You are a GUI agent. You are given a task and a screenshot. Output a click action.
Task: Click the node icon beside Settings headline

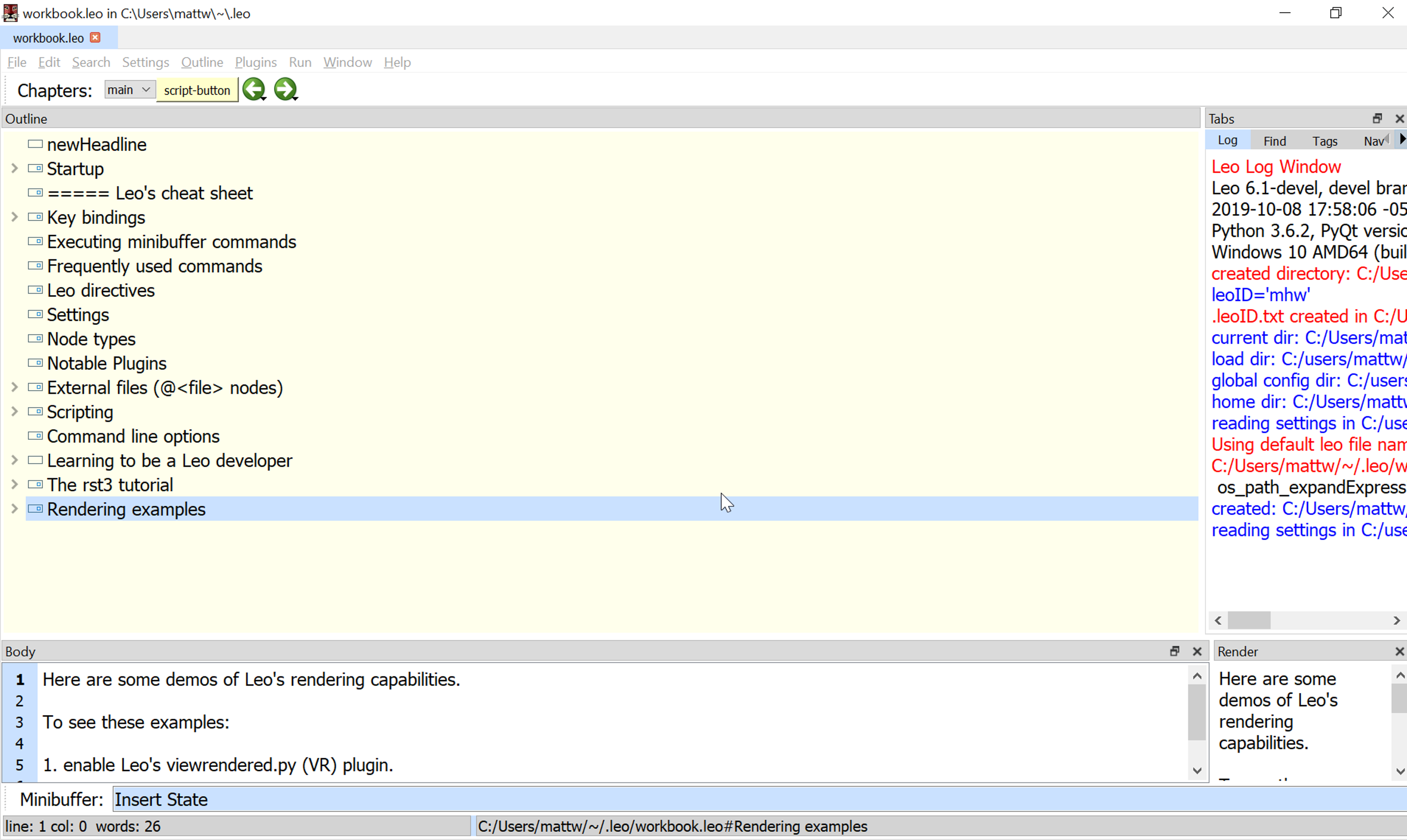[x=35, y=314]
